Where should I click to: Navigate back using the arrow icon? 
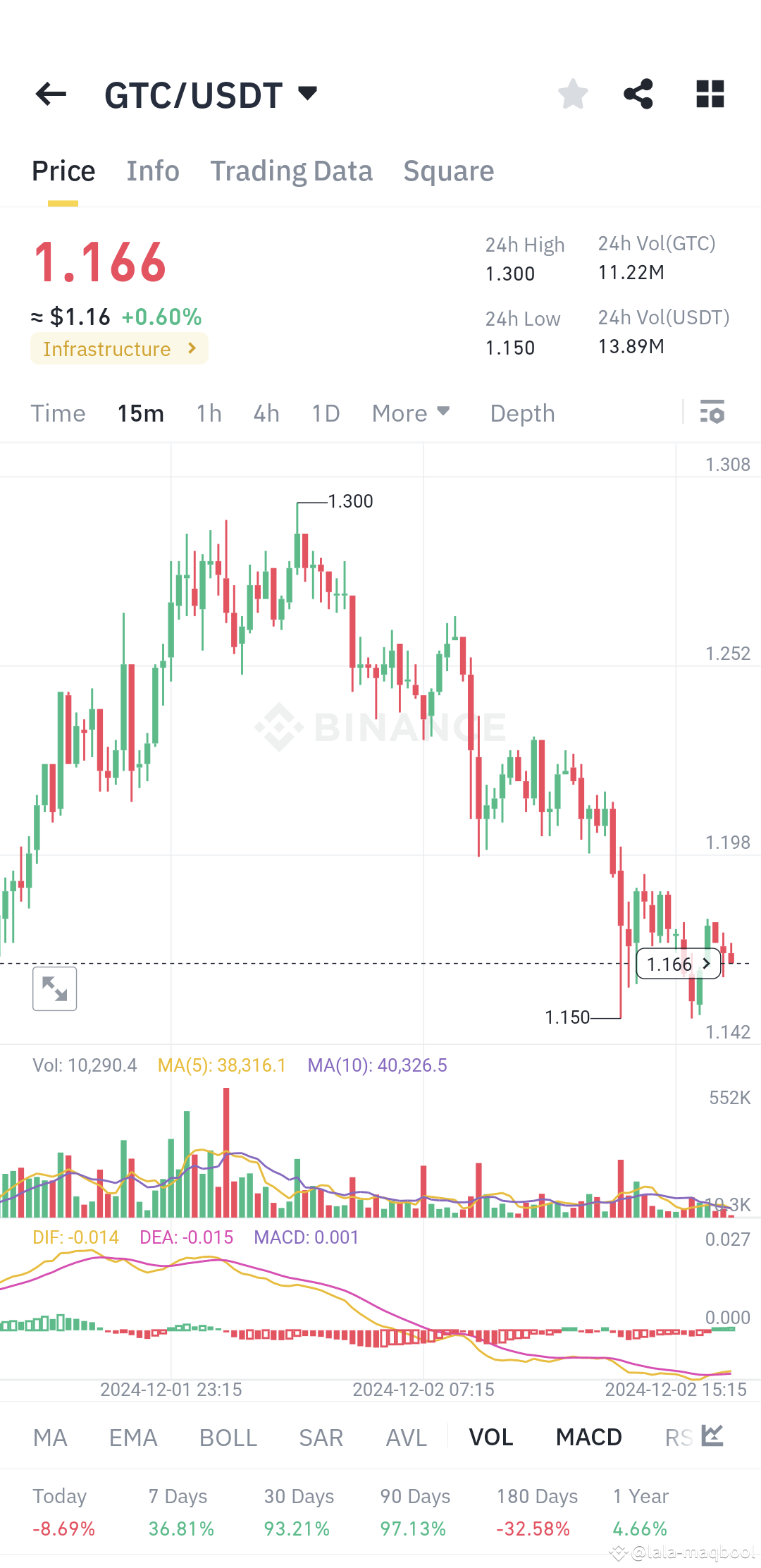pos(50,94)
